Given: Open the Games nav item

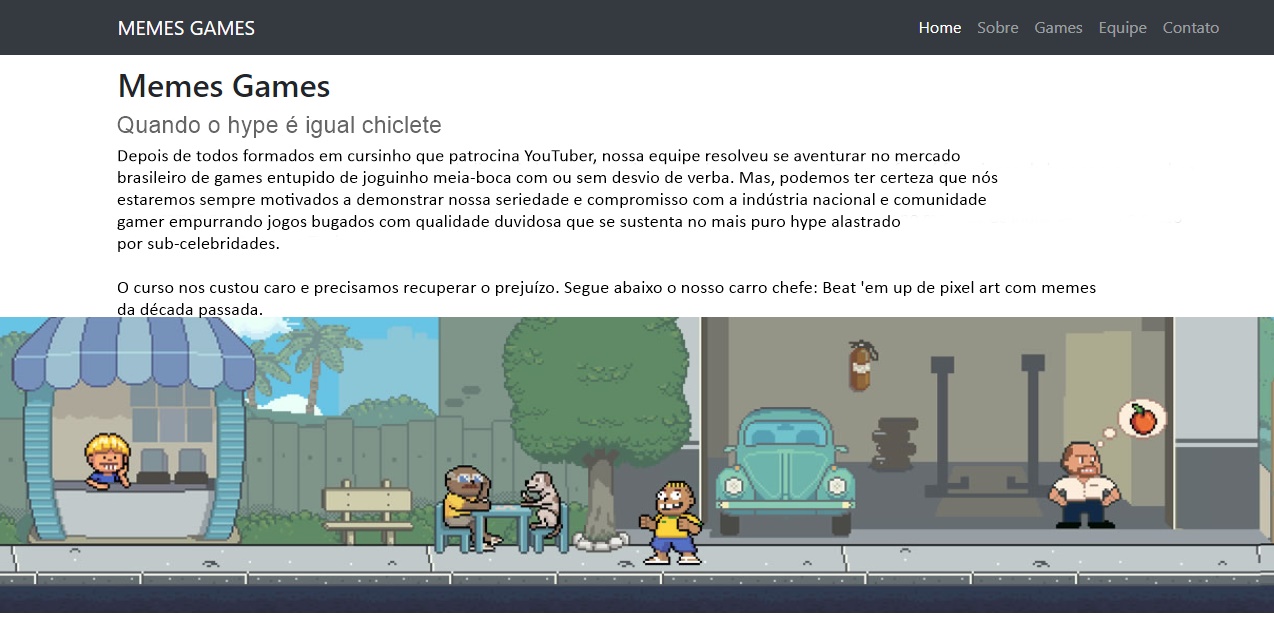Looking at the screenshot, I should click(1058, 28).
